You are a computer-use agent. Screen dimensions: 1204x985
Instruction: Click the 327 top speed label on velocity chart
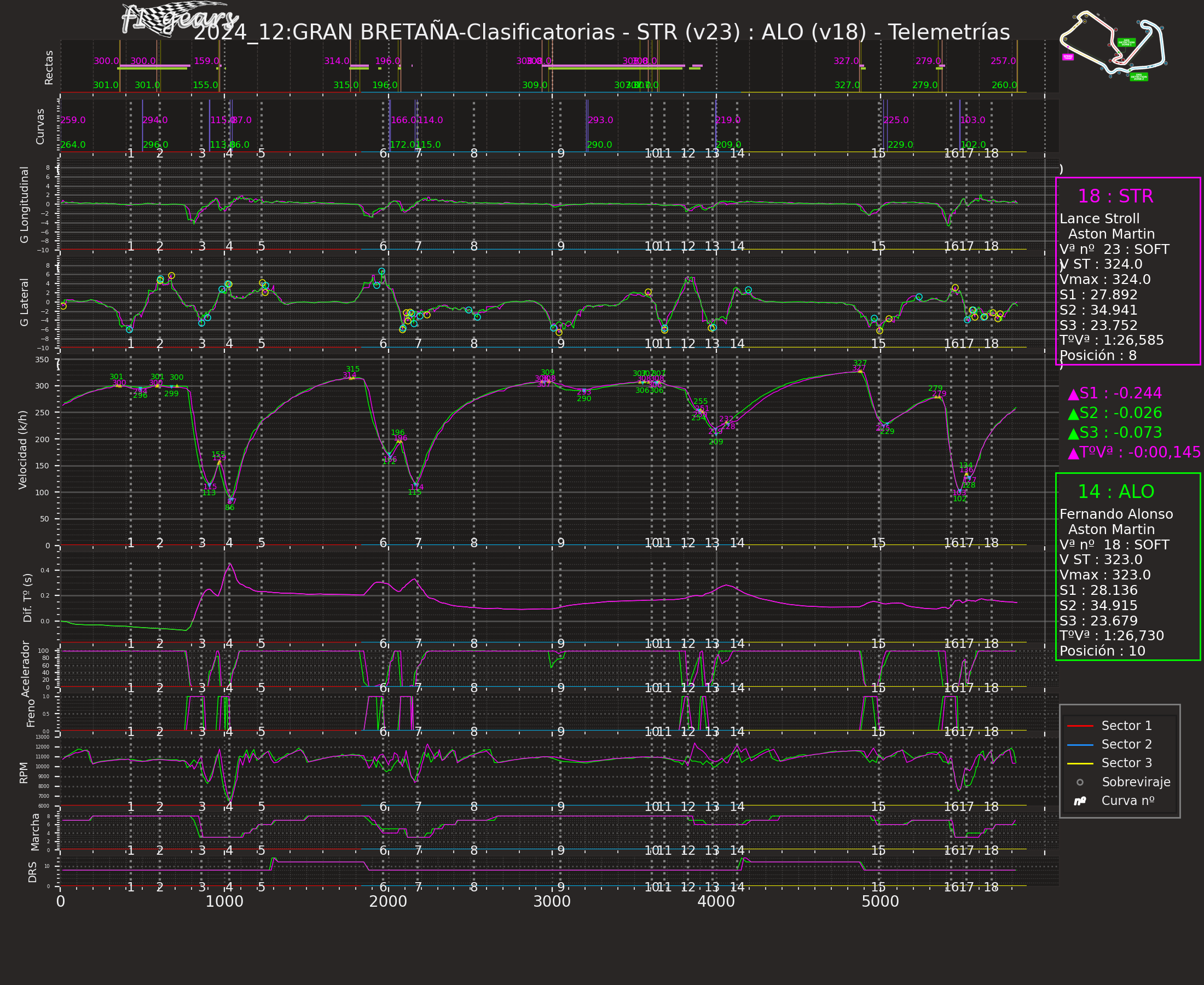(x=860, y=363)
